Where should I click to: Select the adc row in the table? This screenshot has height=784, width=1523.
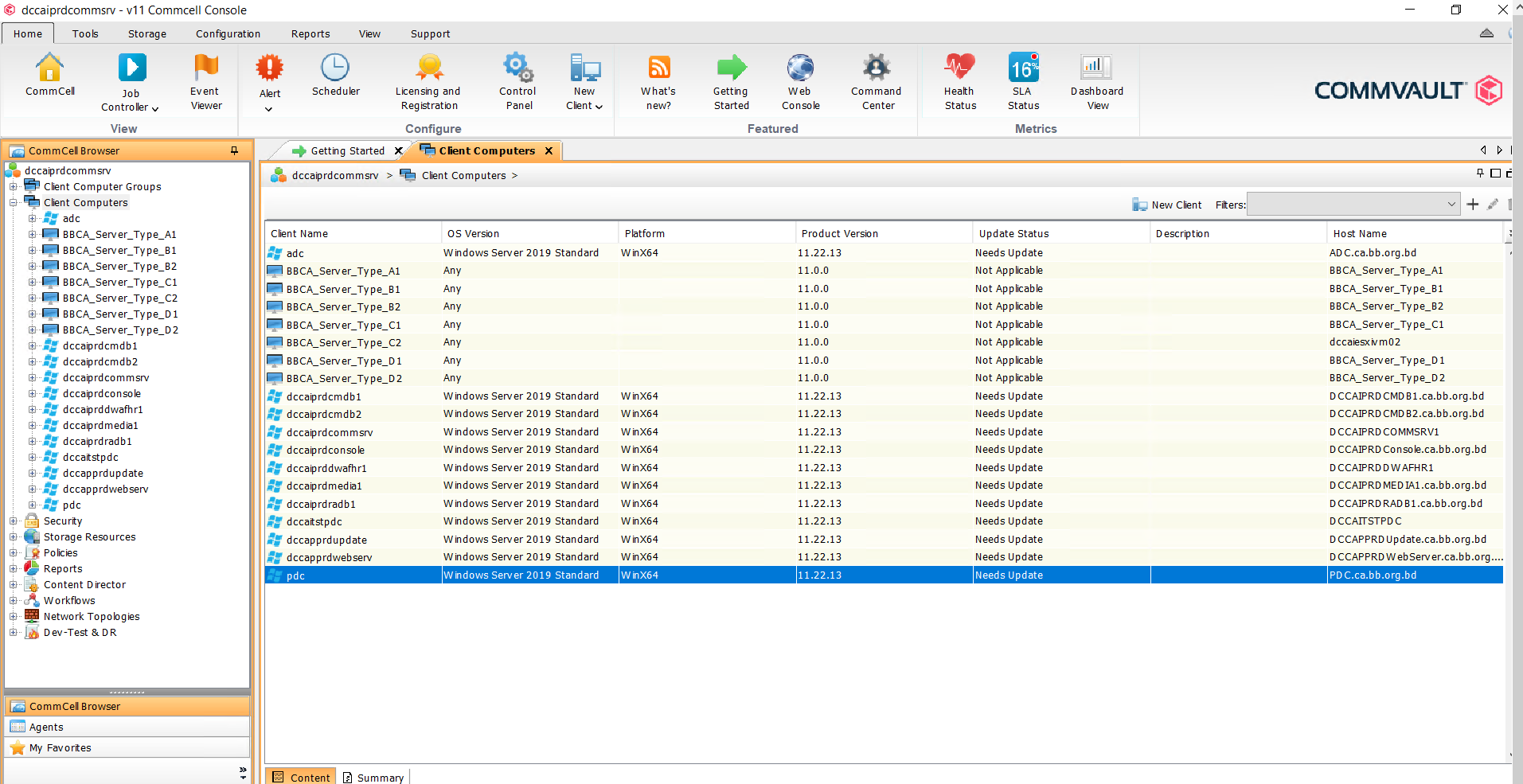(x=884, y=252)
